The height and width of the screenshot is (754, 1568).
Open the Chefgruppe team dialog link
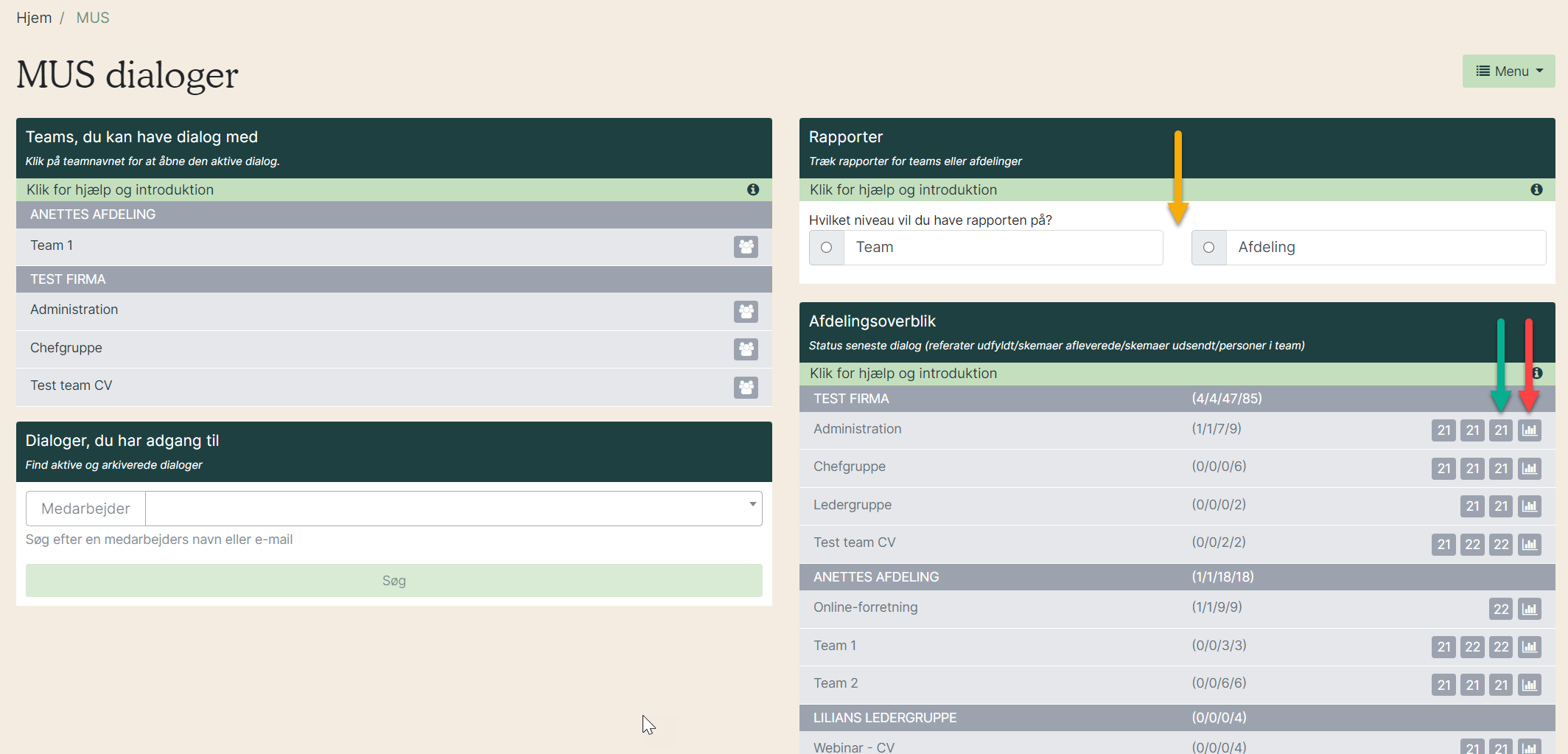point(66,348)
